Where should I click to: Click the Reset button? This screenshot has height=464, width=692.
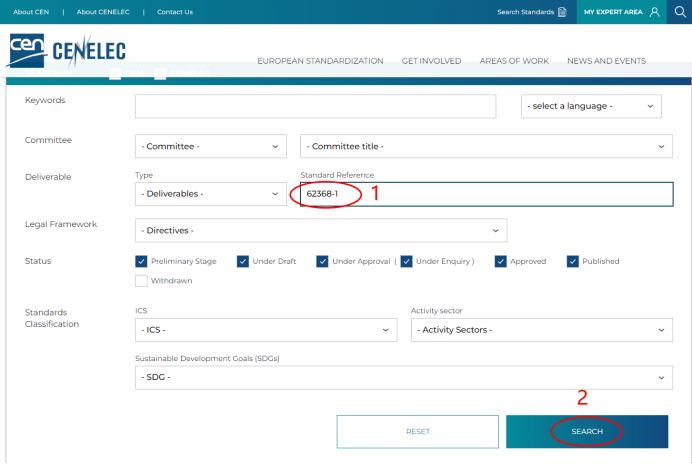417,432
